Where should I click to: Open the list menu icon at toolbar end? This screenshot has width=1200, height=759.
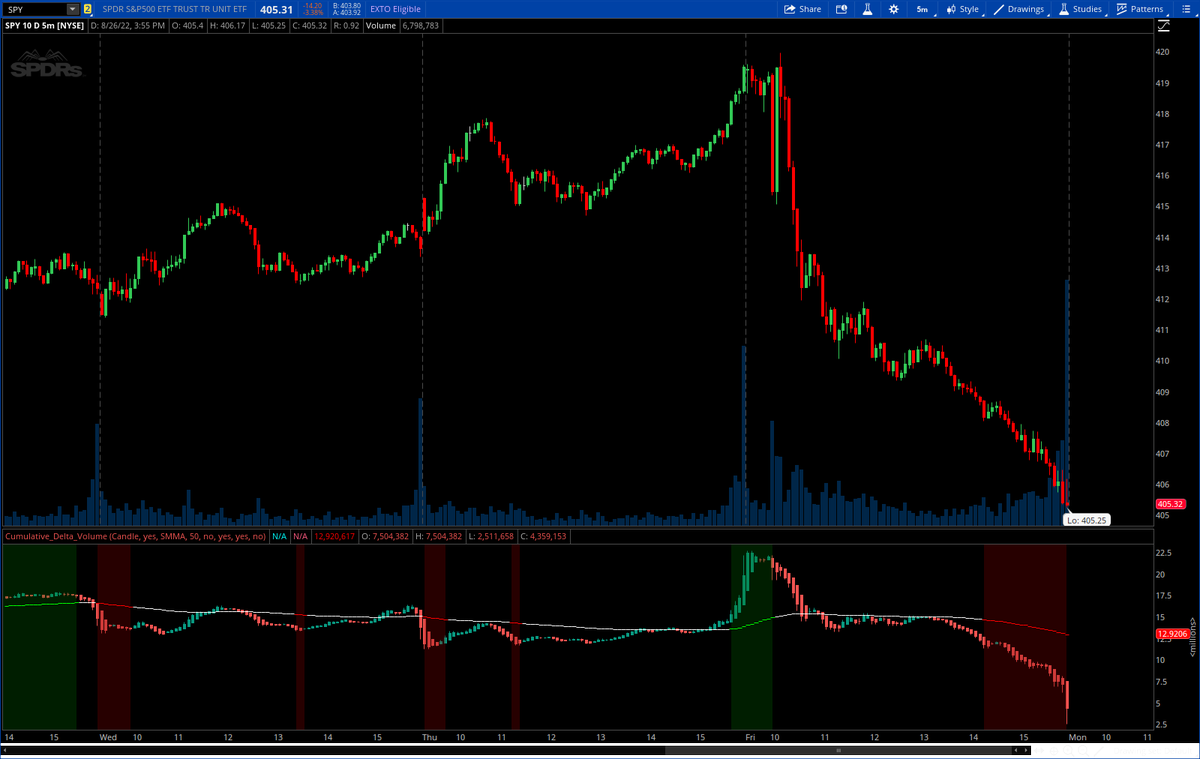coord(1185,9)
